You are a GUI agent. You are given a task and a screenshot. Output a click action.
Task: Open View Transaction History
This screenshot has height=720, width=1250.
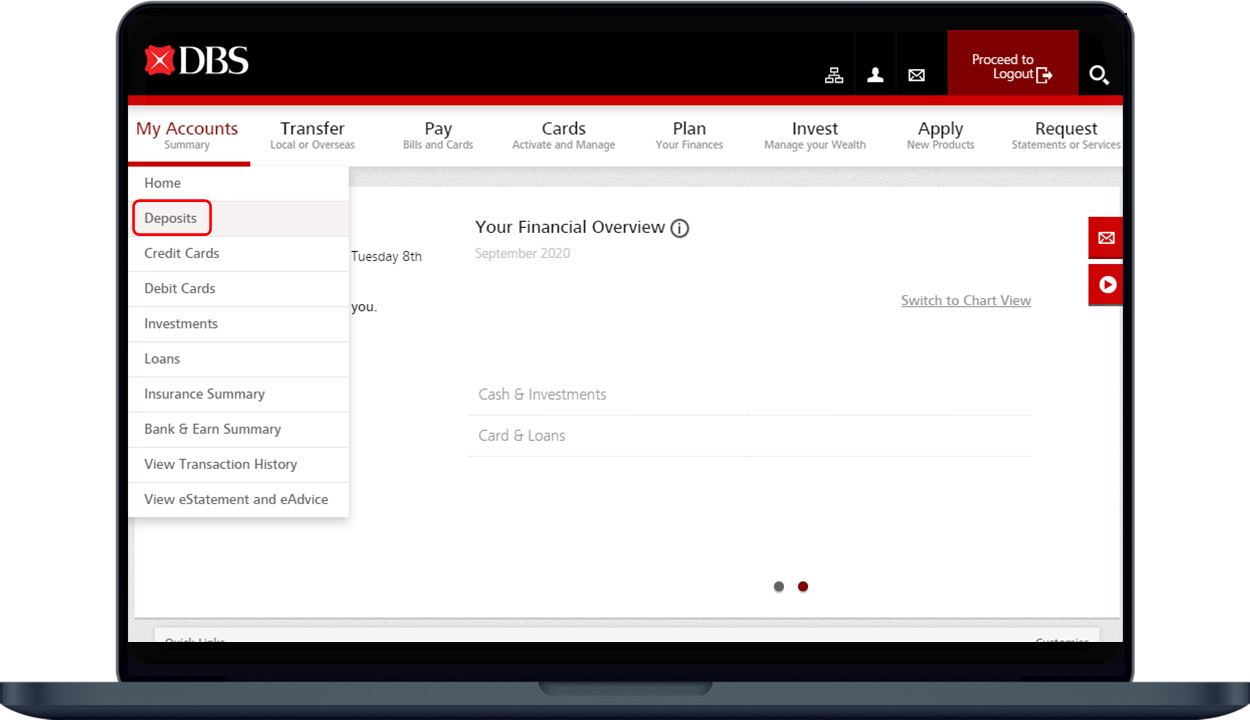click(x=220, y=464)
